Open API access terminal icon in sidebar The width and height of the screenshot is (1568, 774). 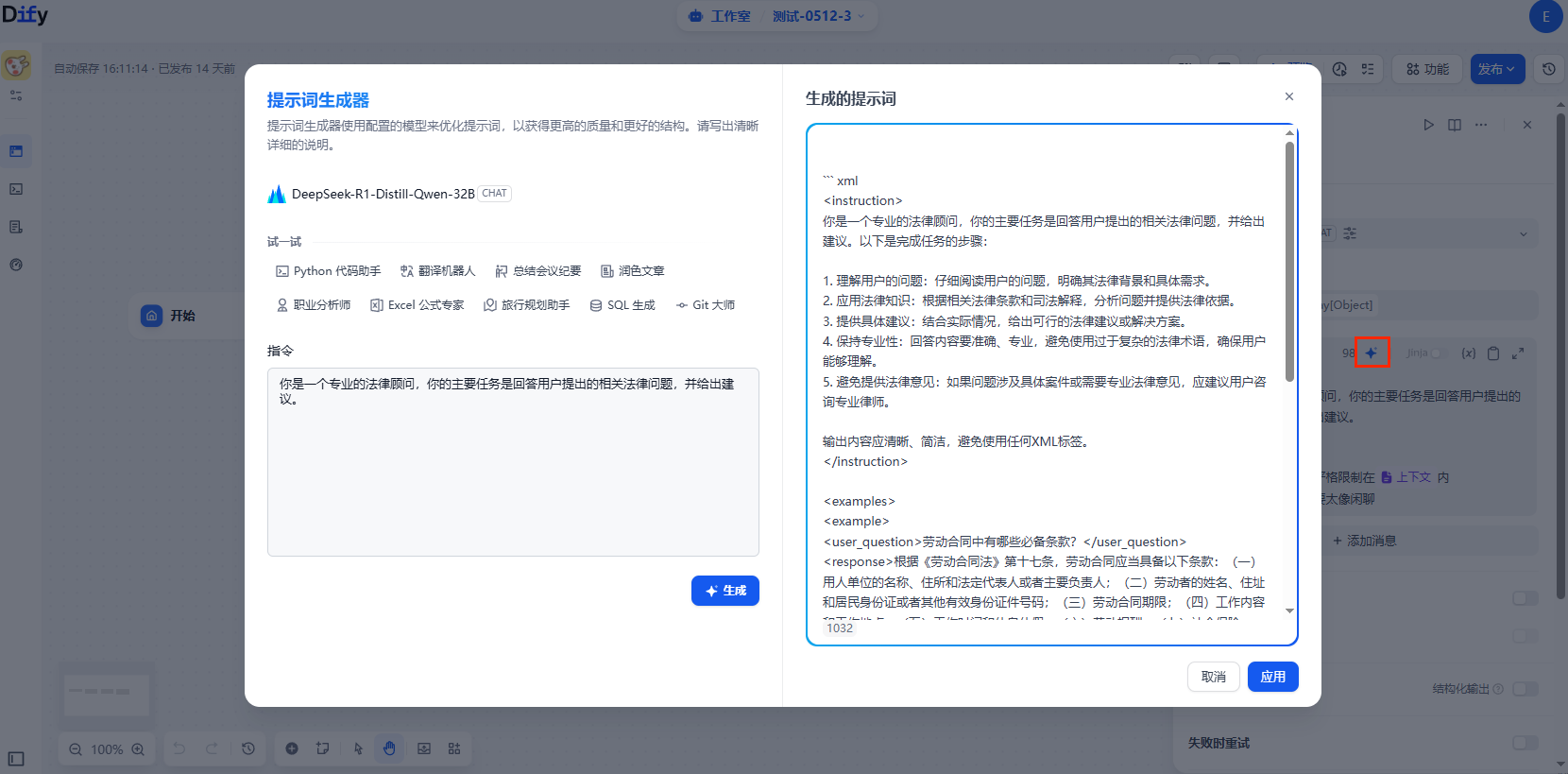pyautogui.click(x=16, y=189)
